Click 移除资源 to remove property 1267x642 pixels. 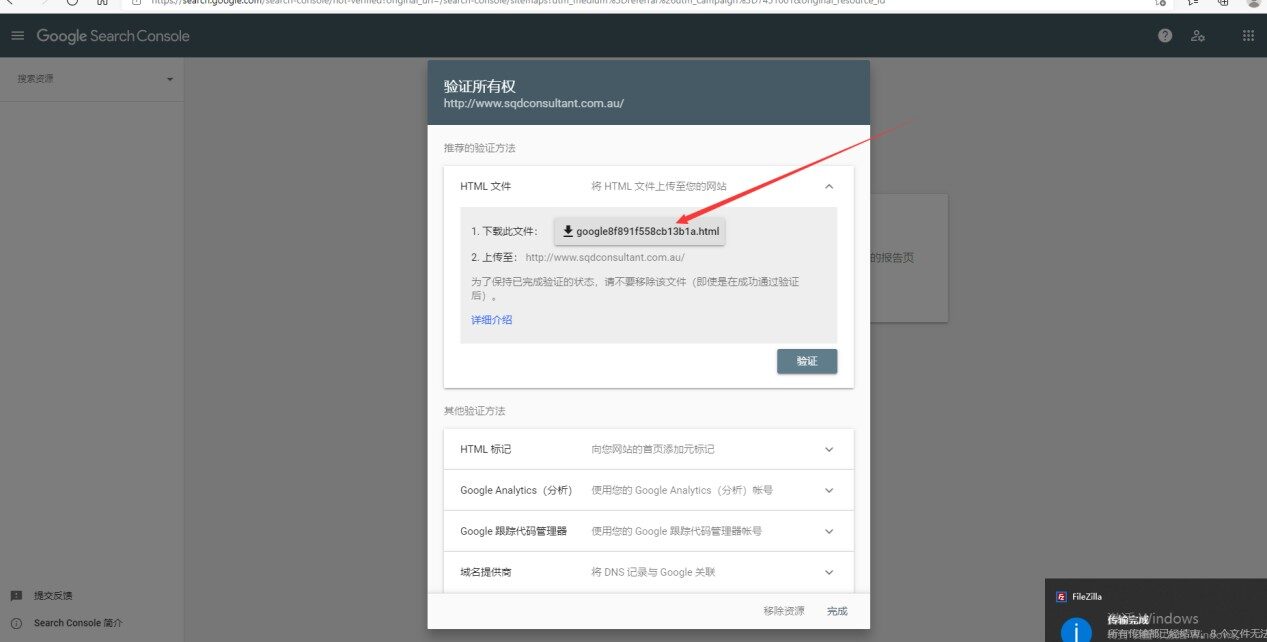783,611
